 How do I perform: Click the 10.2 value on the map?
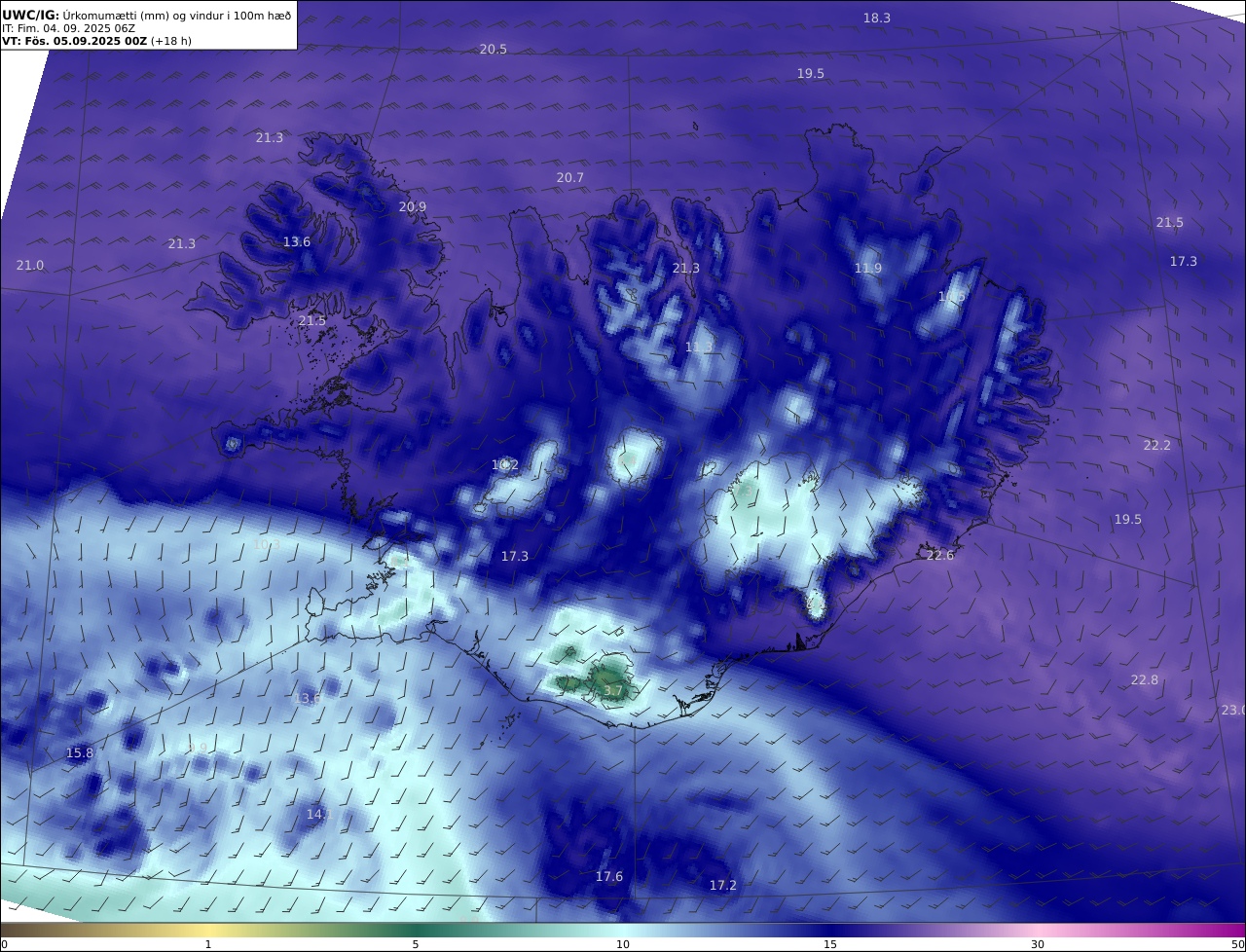(505, 464)
